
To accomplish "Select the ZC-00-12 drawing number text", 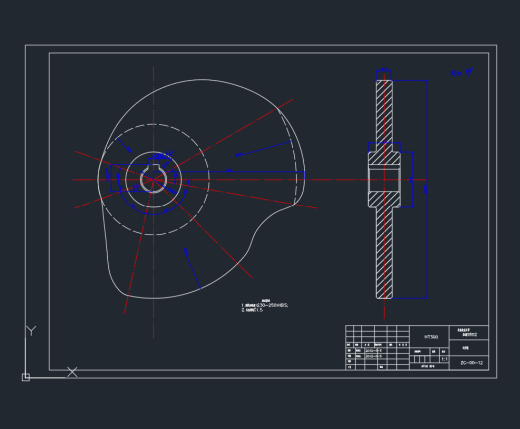I will (471, 363).
